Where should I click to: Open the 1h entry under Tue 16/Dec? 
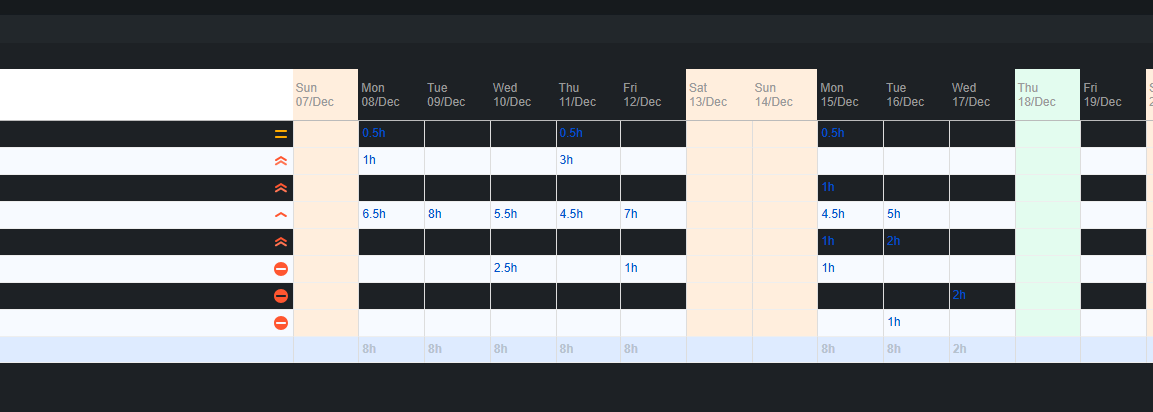tap(893, 322)
